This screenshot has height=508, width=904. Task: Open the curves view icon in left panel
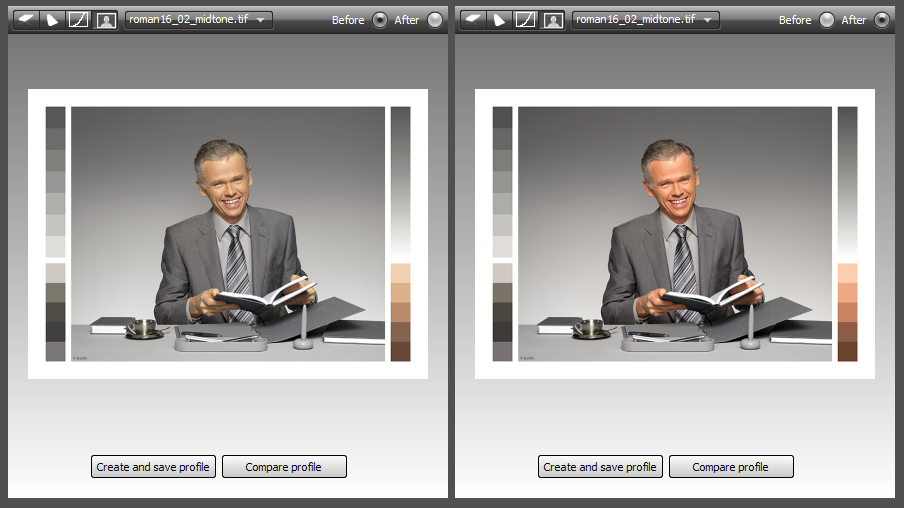coord(78,20)
